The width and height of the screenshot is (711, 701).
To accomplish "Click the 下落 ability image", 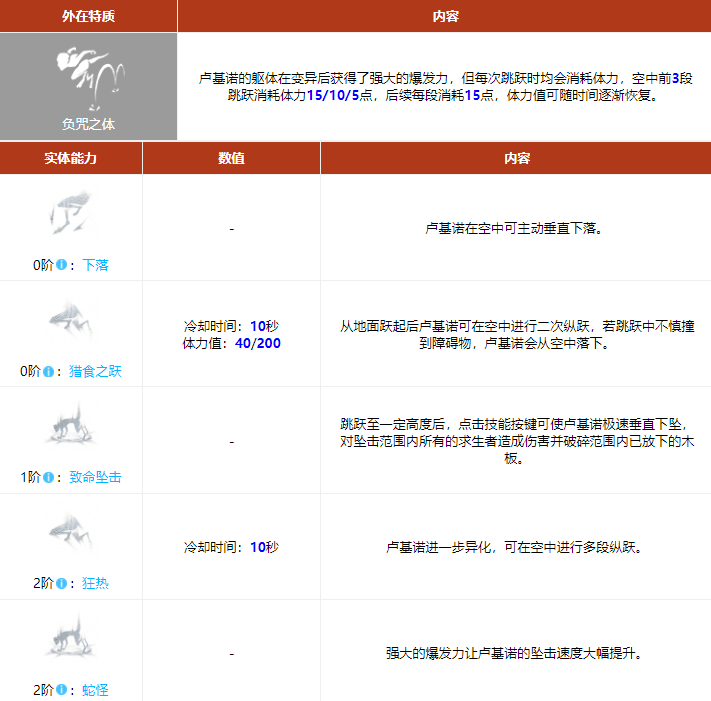I will click(71, 214).
